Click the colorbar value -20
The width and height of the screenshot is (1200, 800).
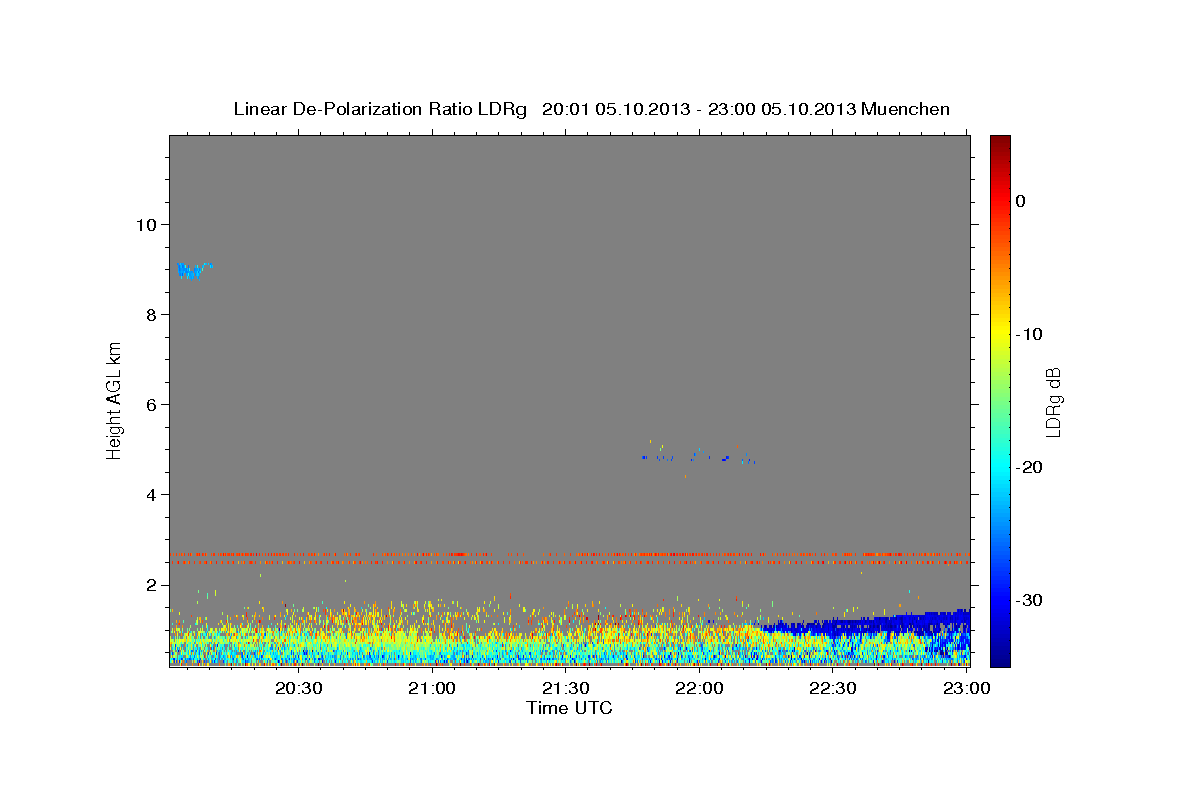click(1030, 467)
